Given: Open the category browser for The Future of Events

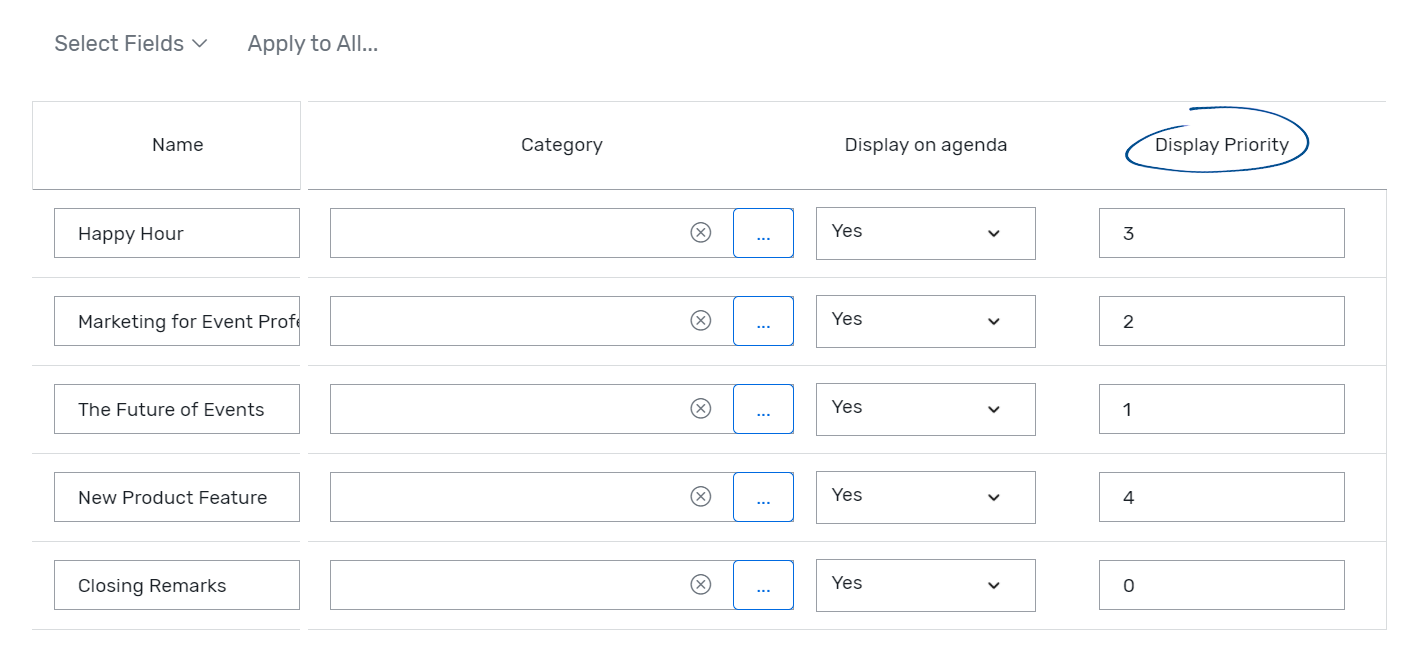Looking at the screenshot, I should click(763, 408).
